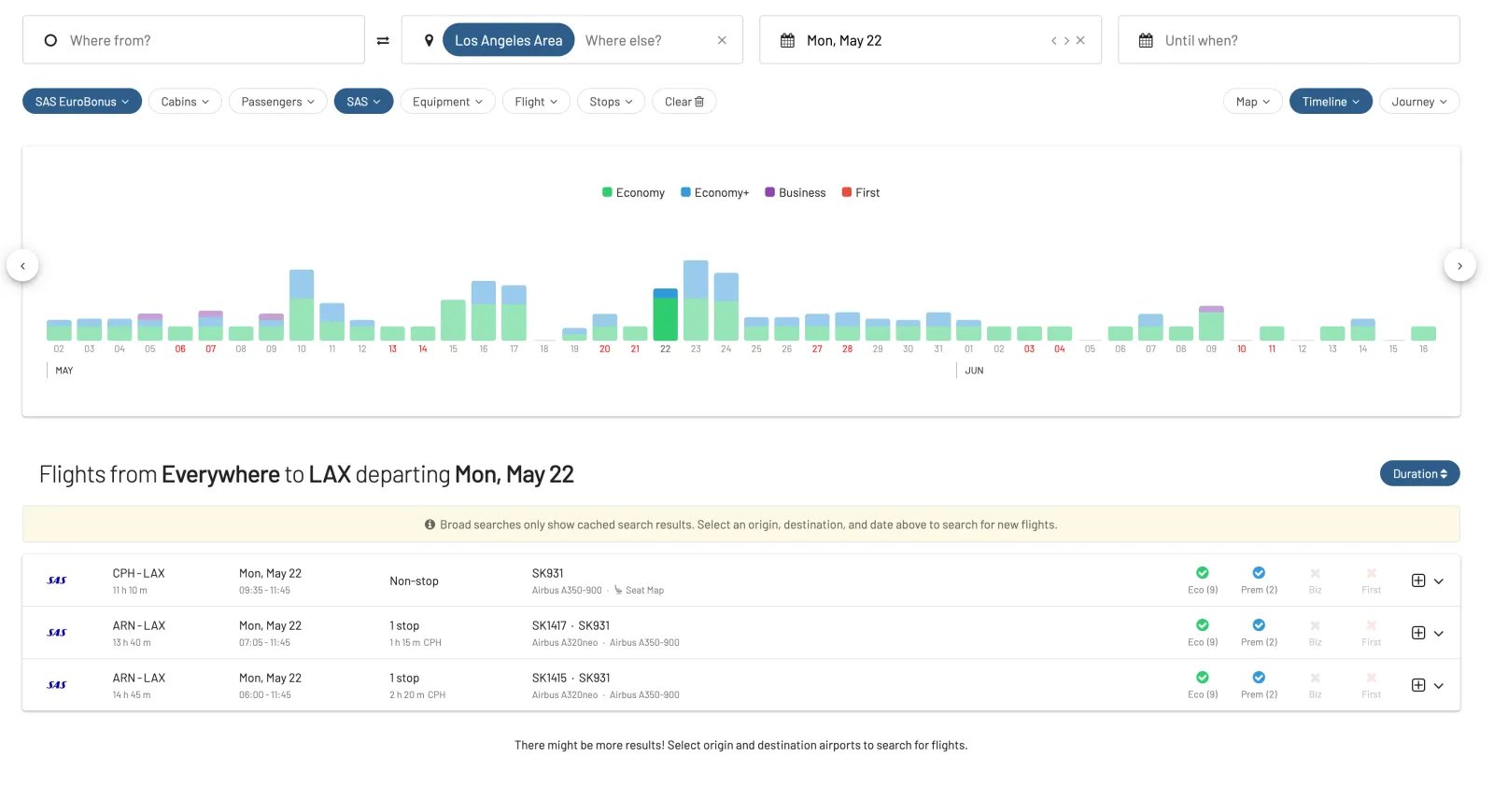Toggle Economy+ series in chart legend
This screenshot has width=1494, height=812.
point(714,192)
